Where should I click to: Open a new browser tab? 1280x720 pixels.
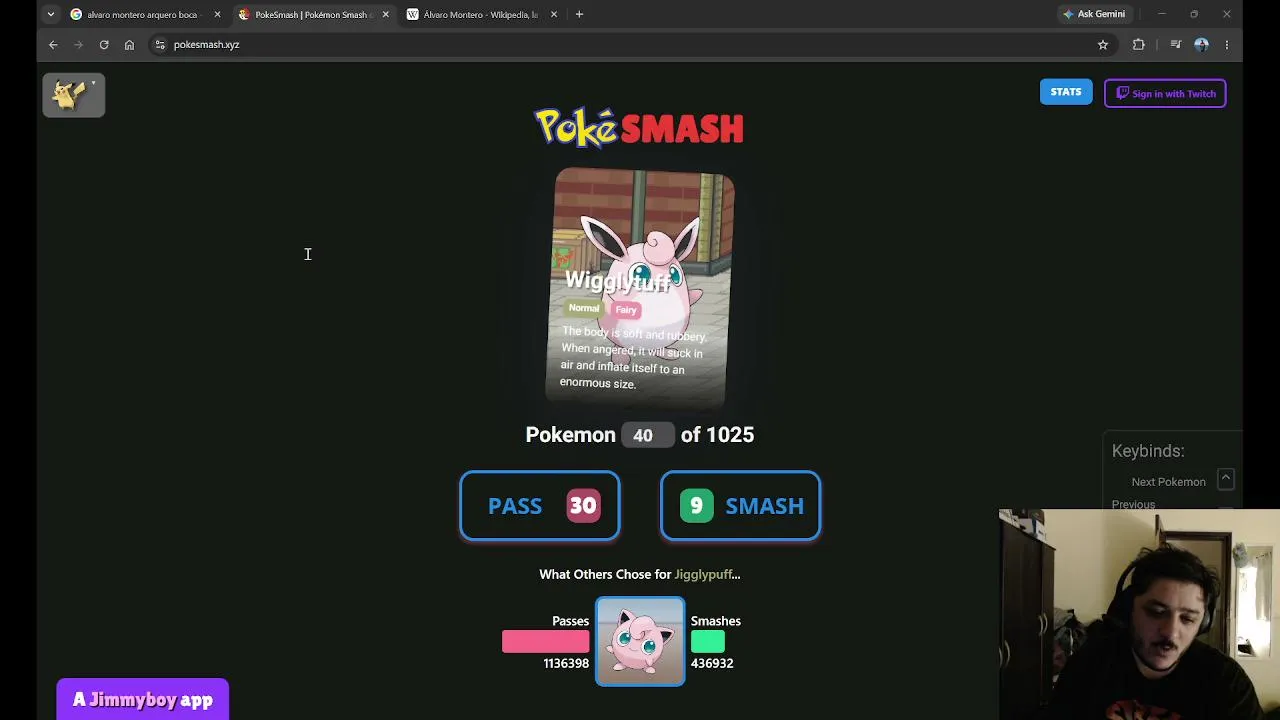click(579, 14)
